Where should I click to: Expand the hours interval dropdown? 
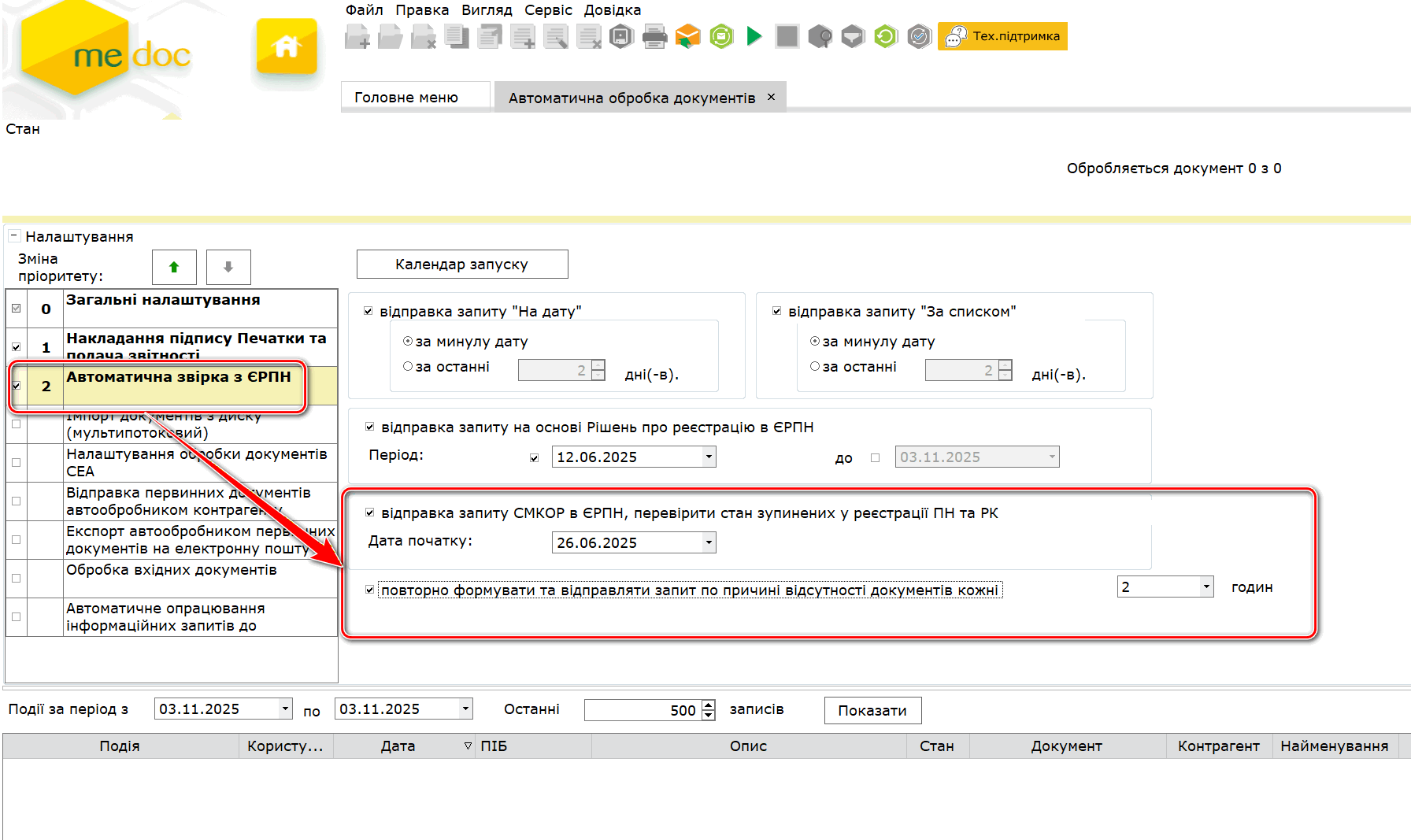coord(1205,587)
